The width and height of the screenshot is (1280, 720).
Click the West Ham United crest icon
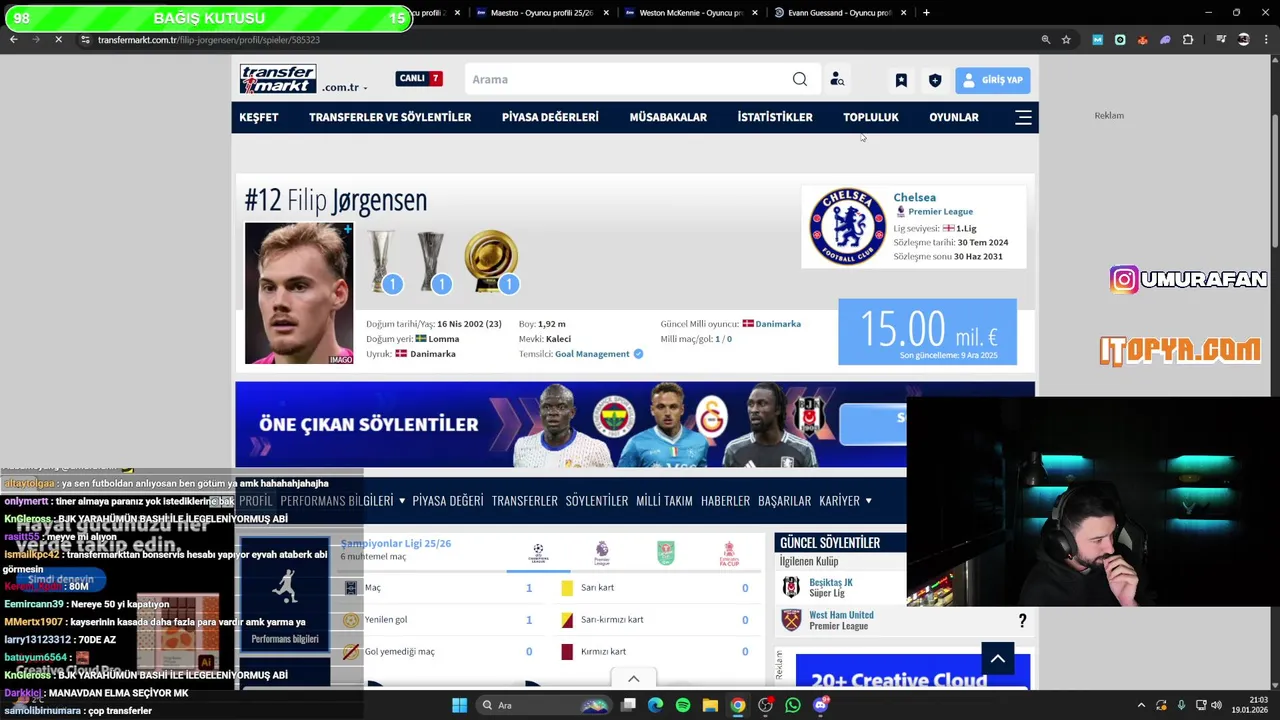pos(791,620)
